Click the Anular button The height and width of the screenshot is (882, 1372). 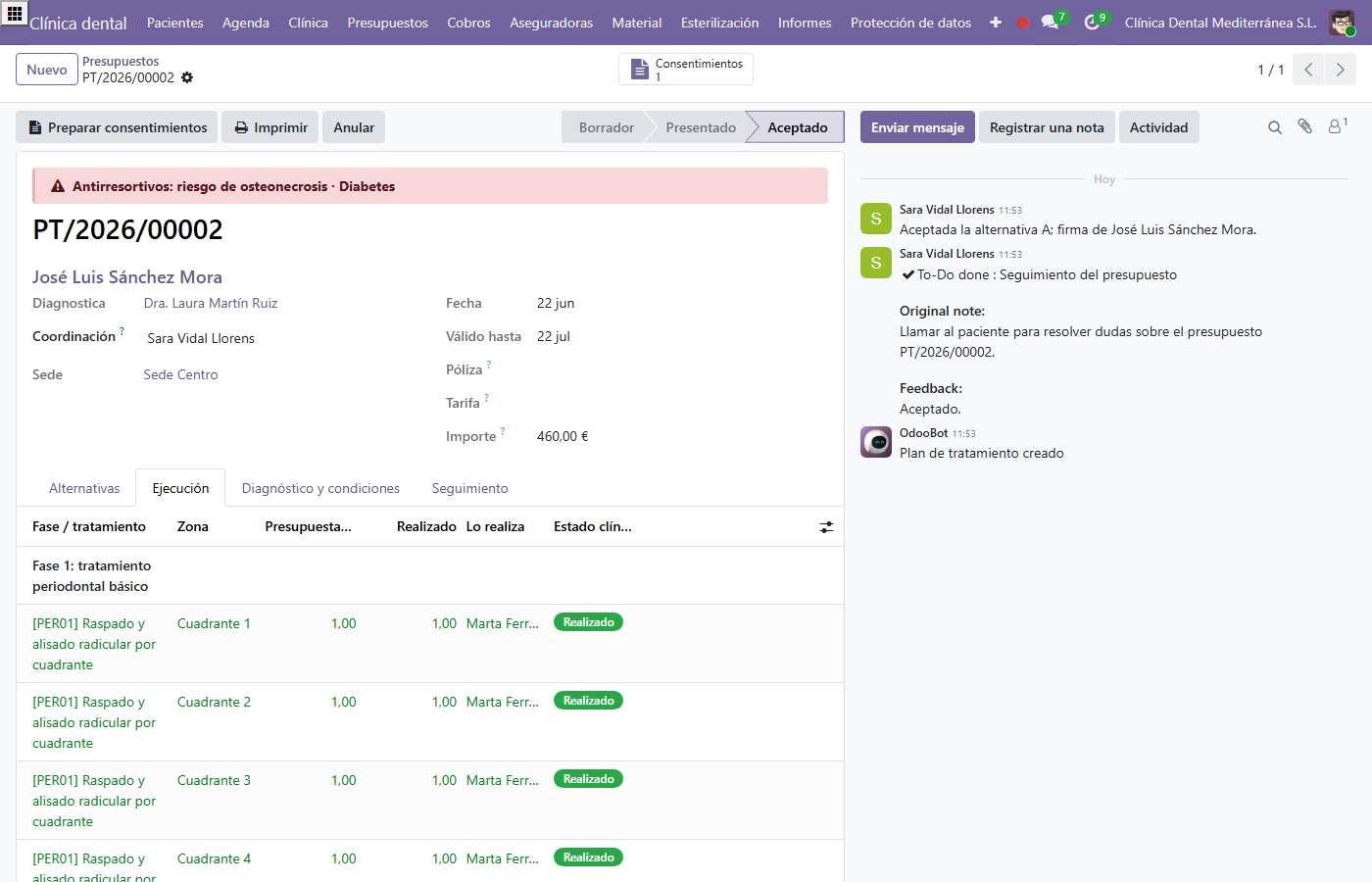pos(354,127)
